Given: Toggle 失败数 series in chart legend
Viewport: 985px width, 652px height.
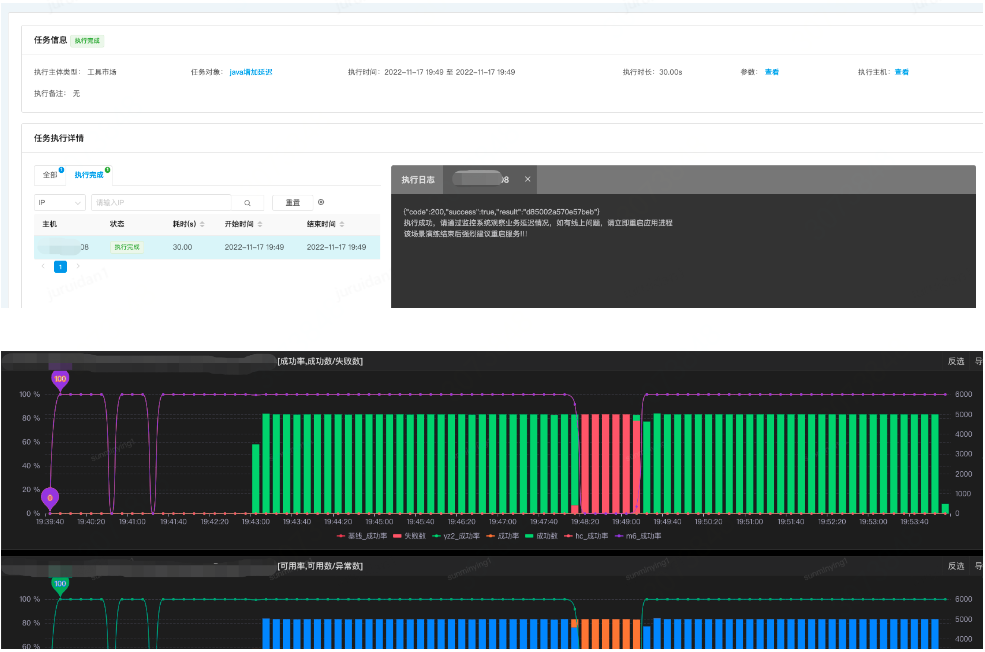Looking at the screenshot, I should coord(410,536).
